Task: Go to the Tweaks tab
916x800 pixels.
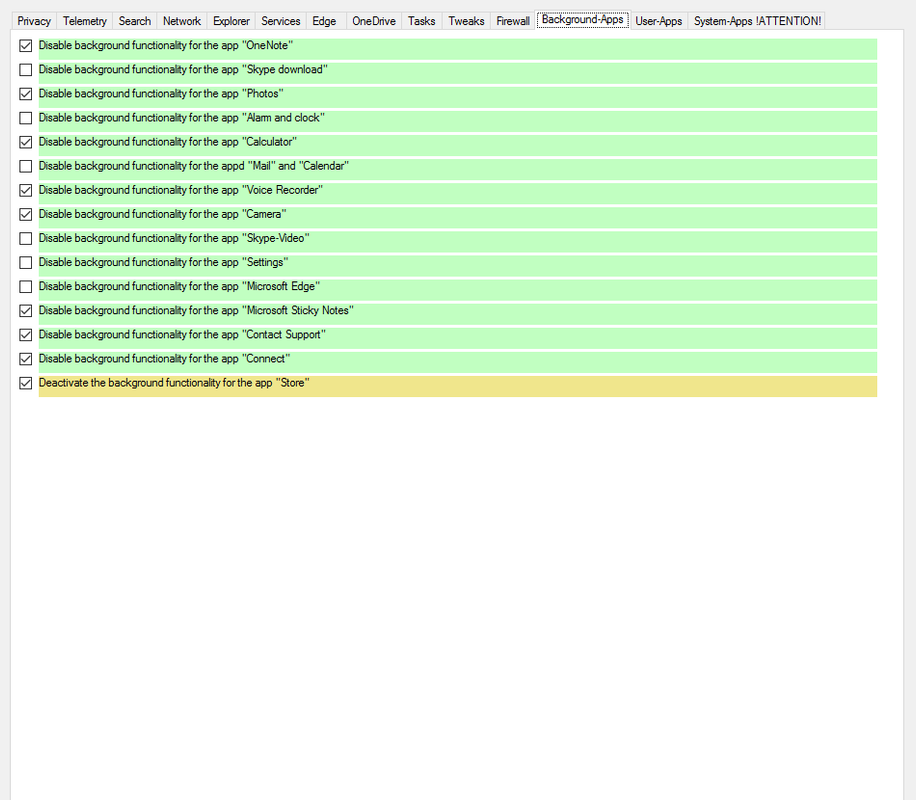Action: click(x=466, y=21)
